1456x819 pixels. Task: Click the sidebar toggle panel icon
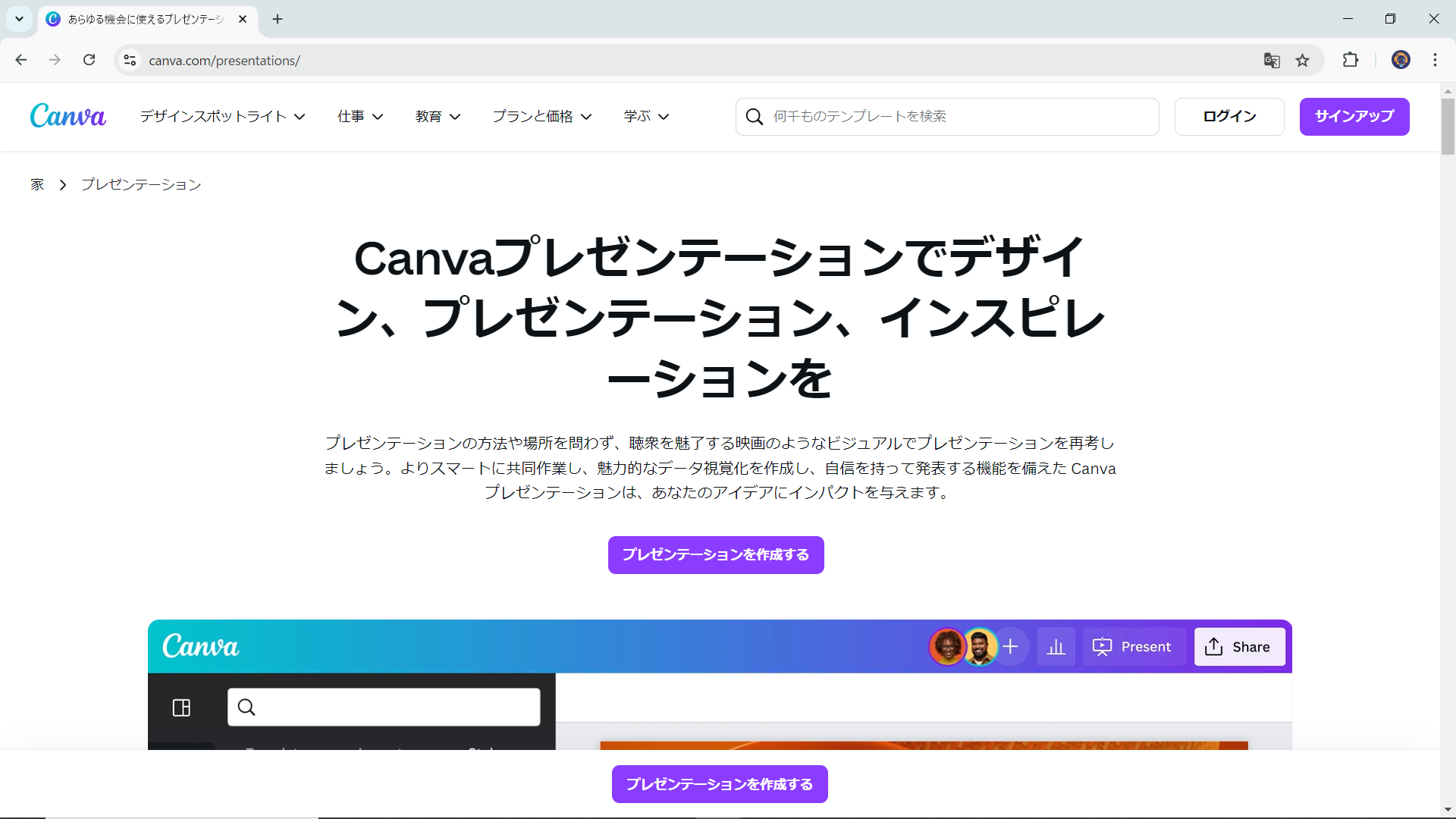click(x=181, y=707)
